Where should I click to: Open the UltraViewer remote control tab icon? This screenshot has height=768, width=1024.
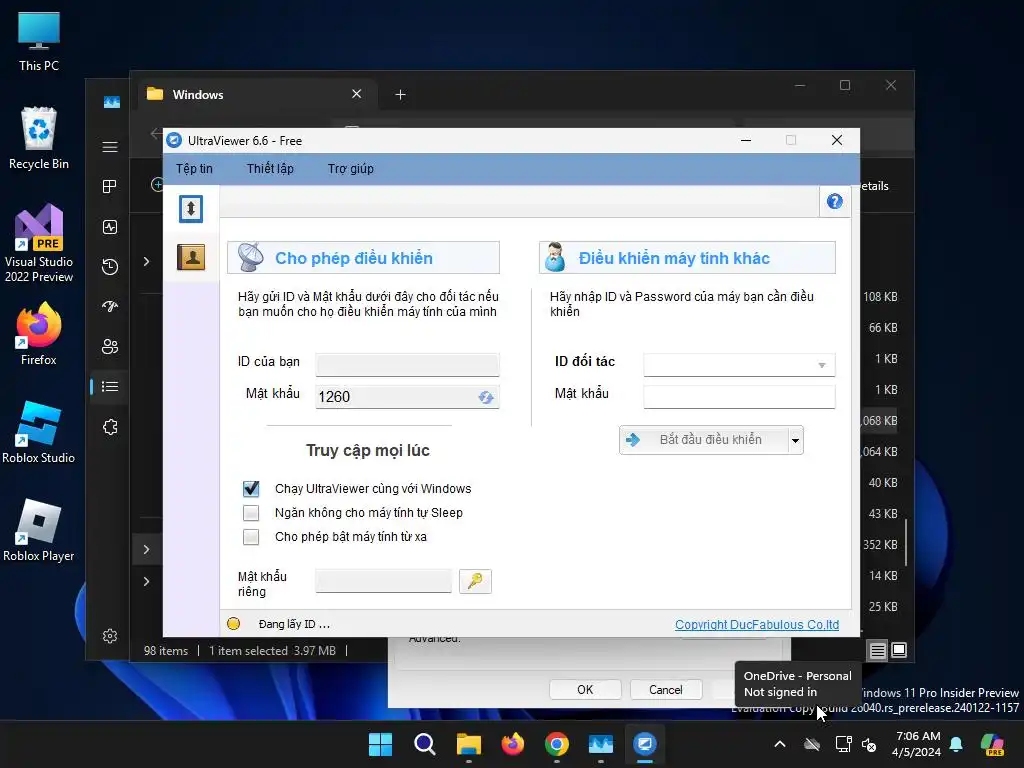point(191,209)
